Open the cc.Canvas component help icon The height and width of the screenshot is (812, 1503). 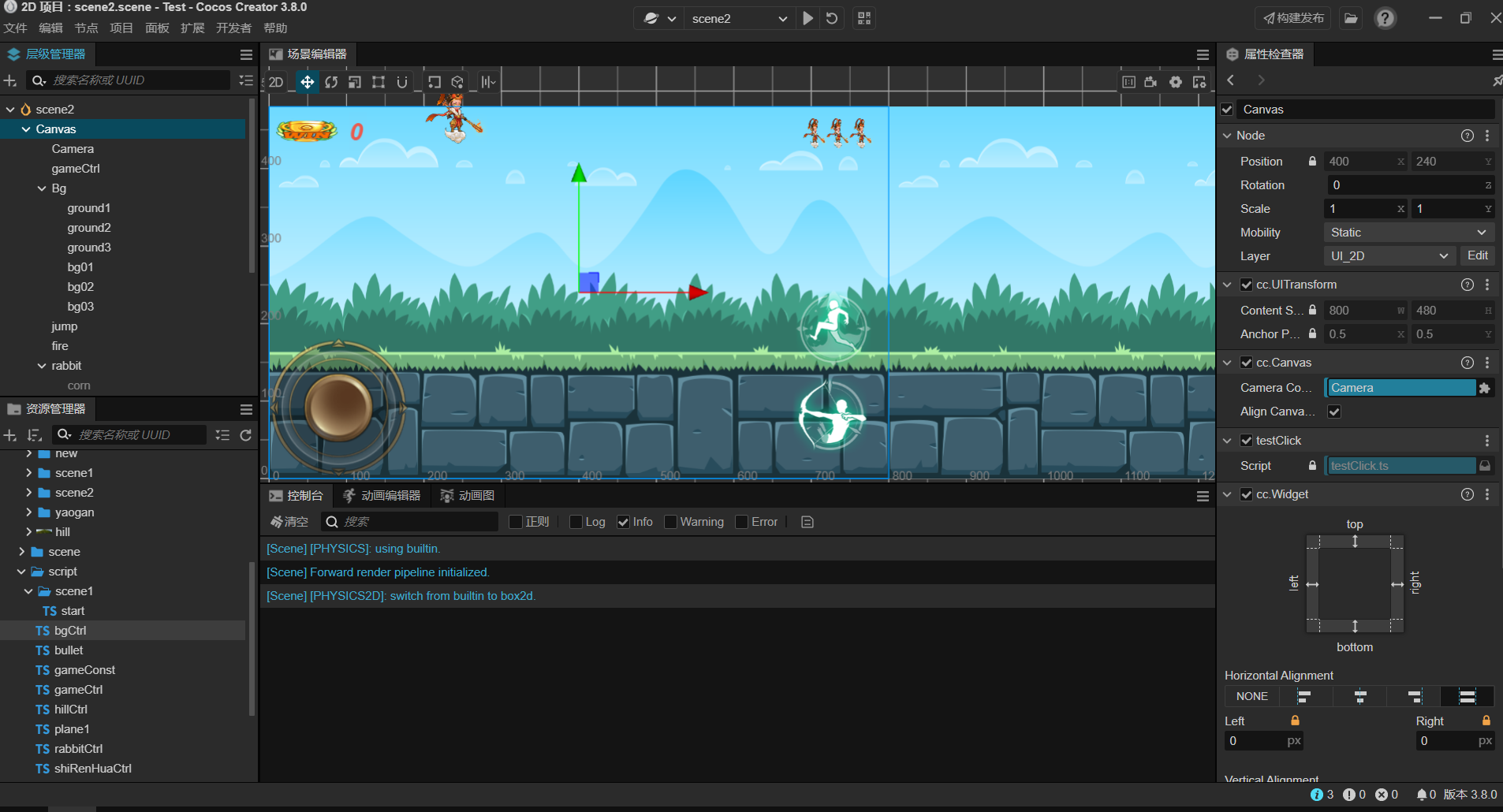1468,363
